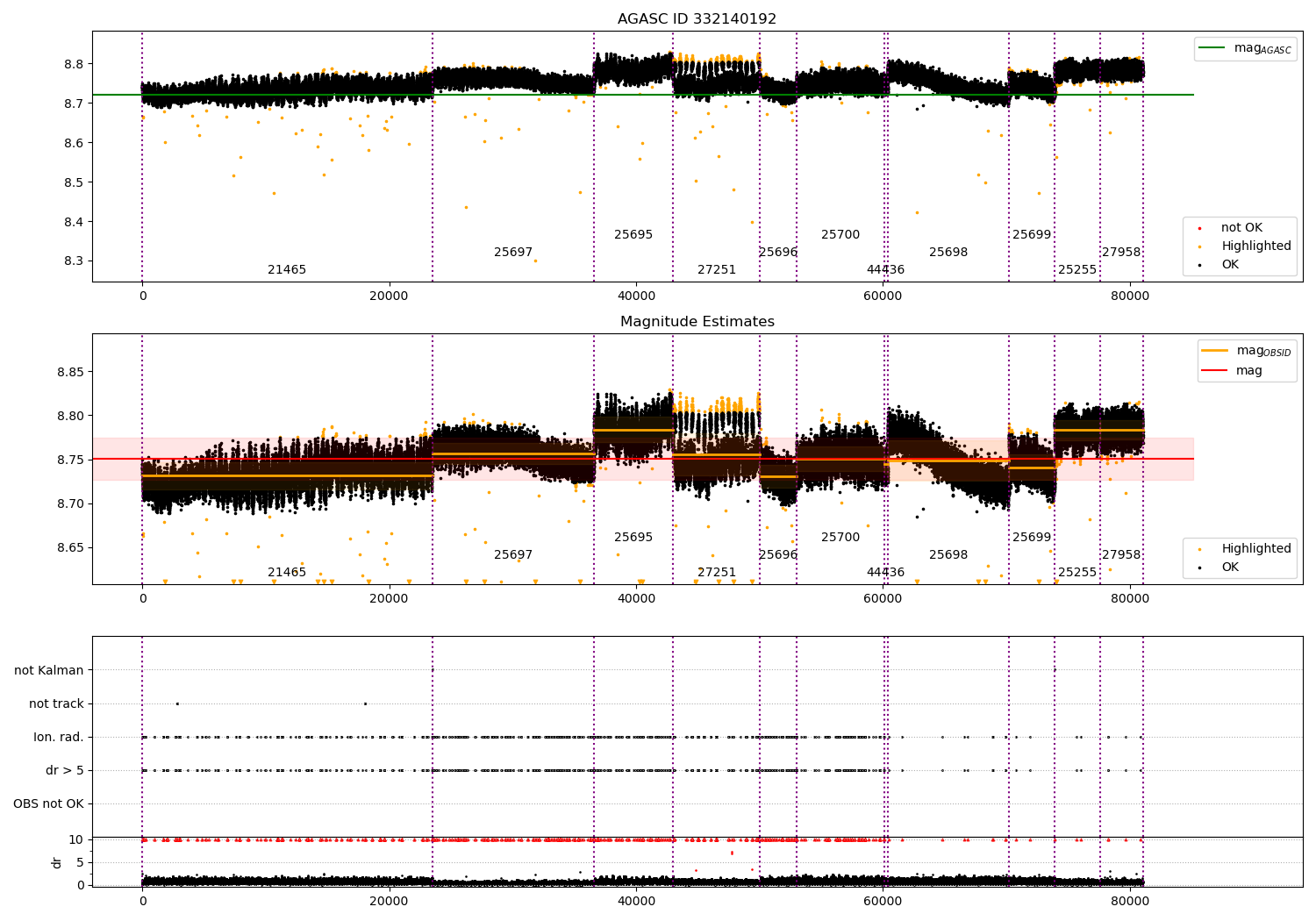Click OBSID label 44436 in the AGASC ID plot
The image size is (1316, 921).
(x=885, y=270)
